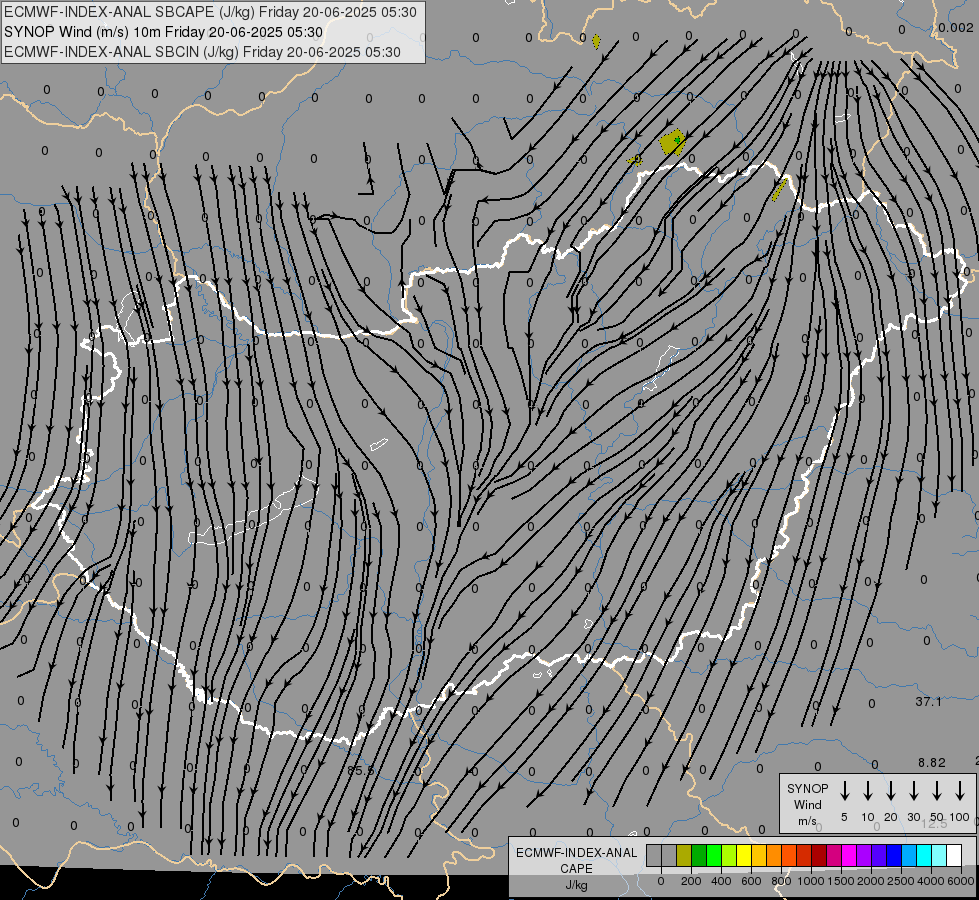979x900 pixels.
Task: Click the 2500 tick label in CAPE legend
Action: [901, 881]
